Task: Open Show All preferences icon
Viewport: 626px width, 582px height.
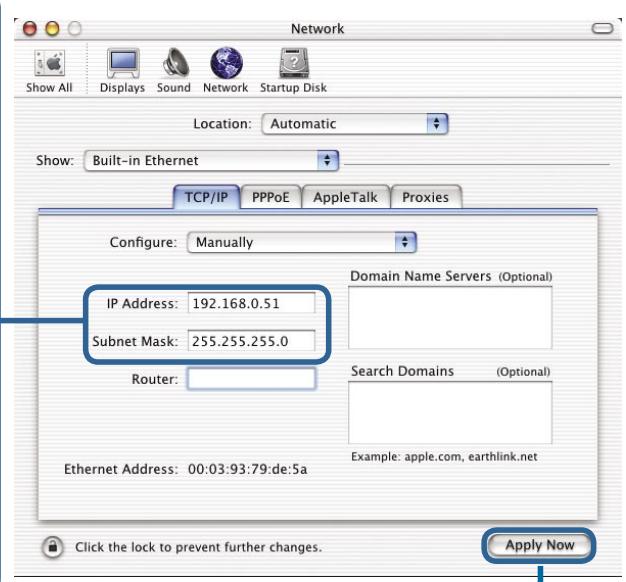Action: pyautogui.click(x=49, y=71)
